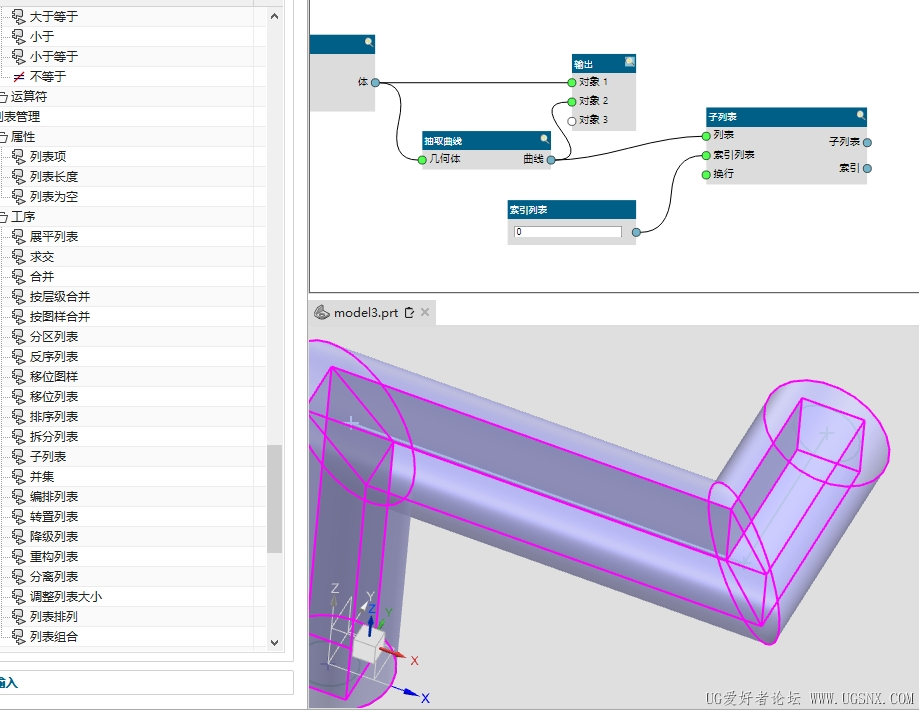This screenshot has height=711, width=919.
Task: Select the 降级列表 node entry
Action: [x=54, y=536]
